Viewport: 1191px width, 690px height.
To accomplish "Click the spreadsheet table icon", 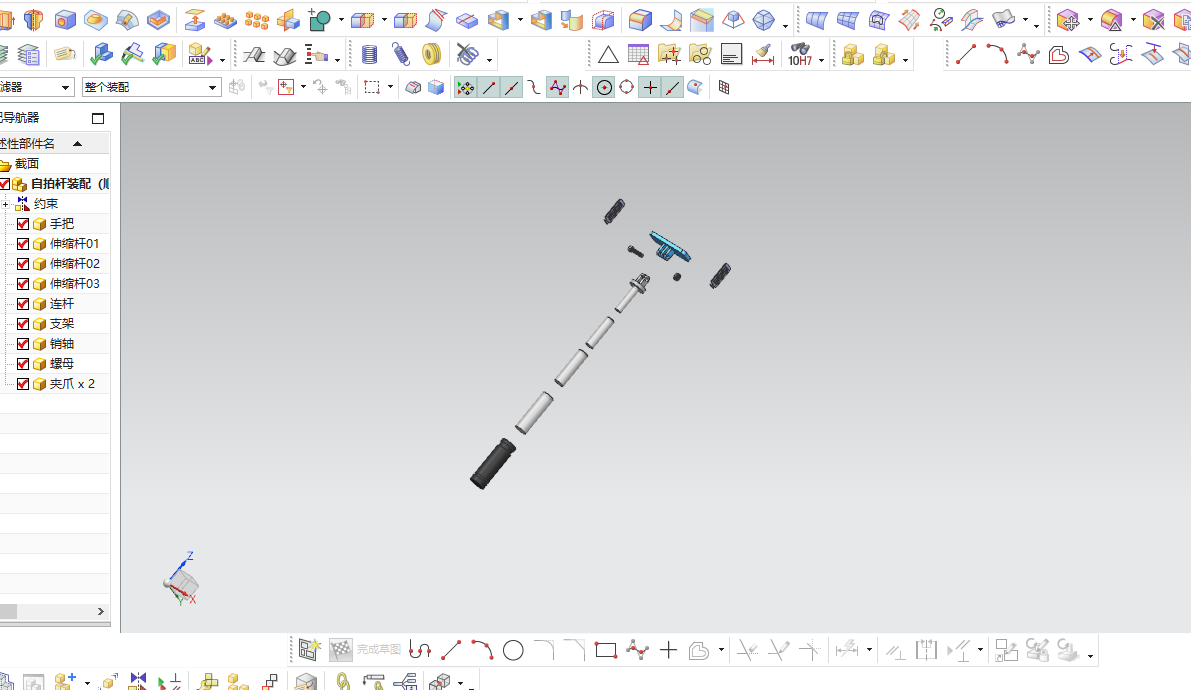I will [x=639, y=55].
